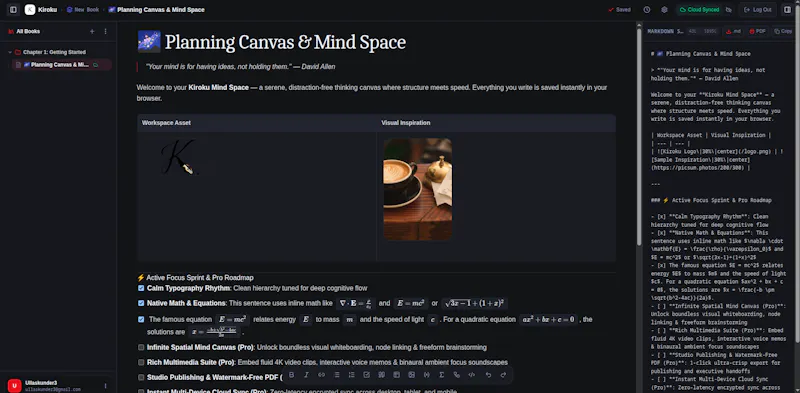Copy markdown with the Copy button

(783, 31)
